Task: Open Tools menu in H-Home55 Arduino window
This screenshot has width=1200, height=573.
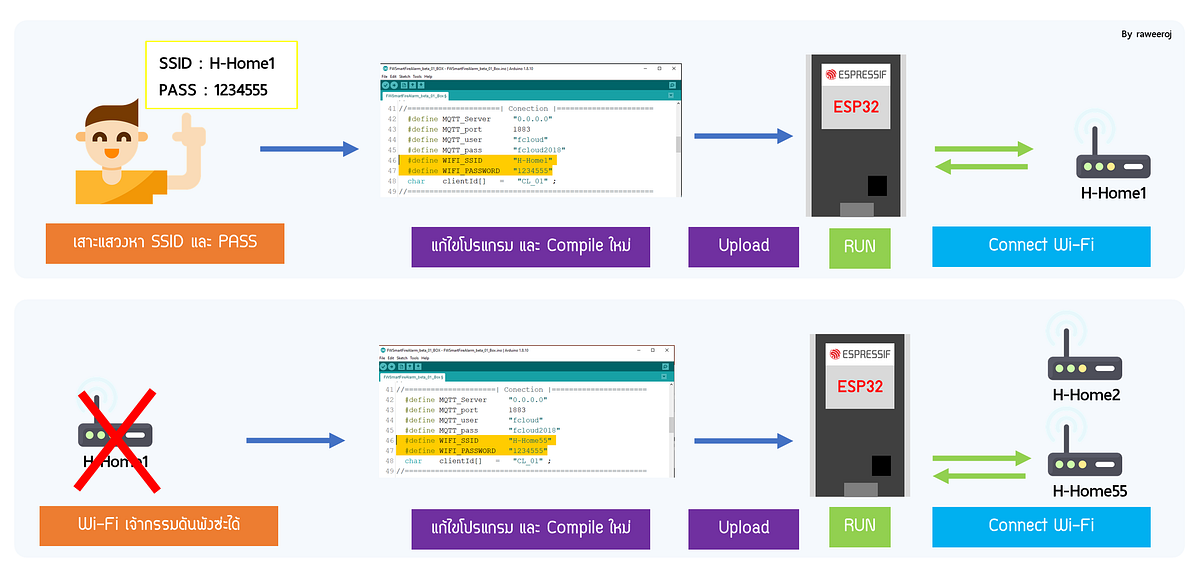Action: 414,358
